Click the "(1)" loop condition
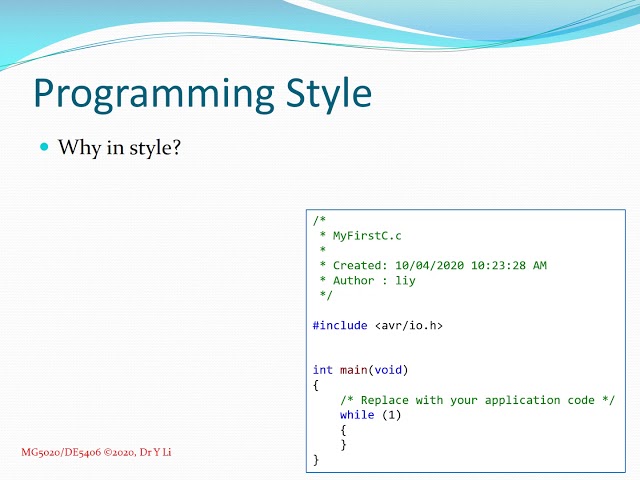This screenshot has width=640, height=480. point(391,415)
